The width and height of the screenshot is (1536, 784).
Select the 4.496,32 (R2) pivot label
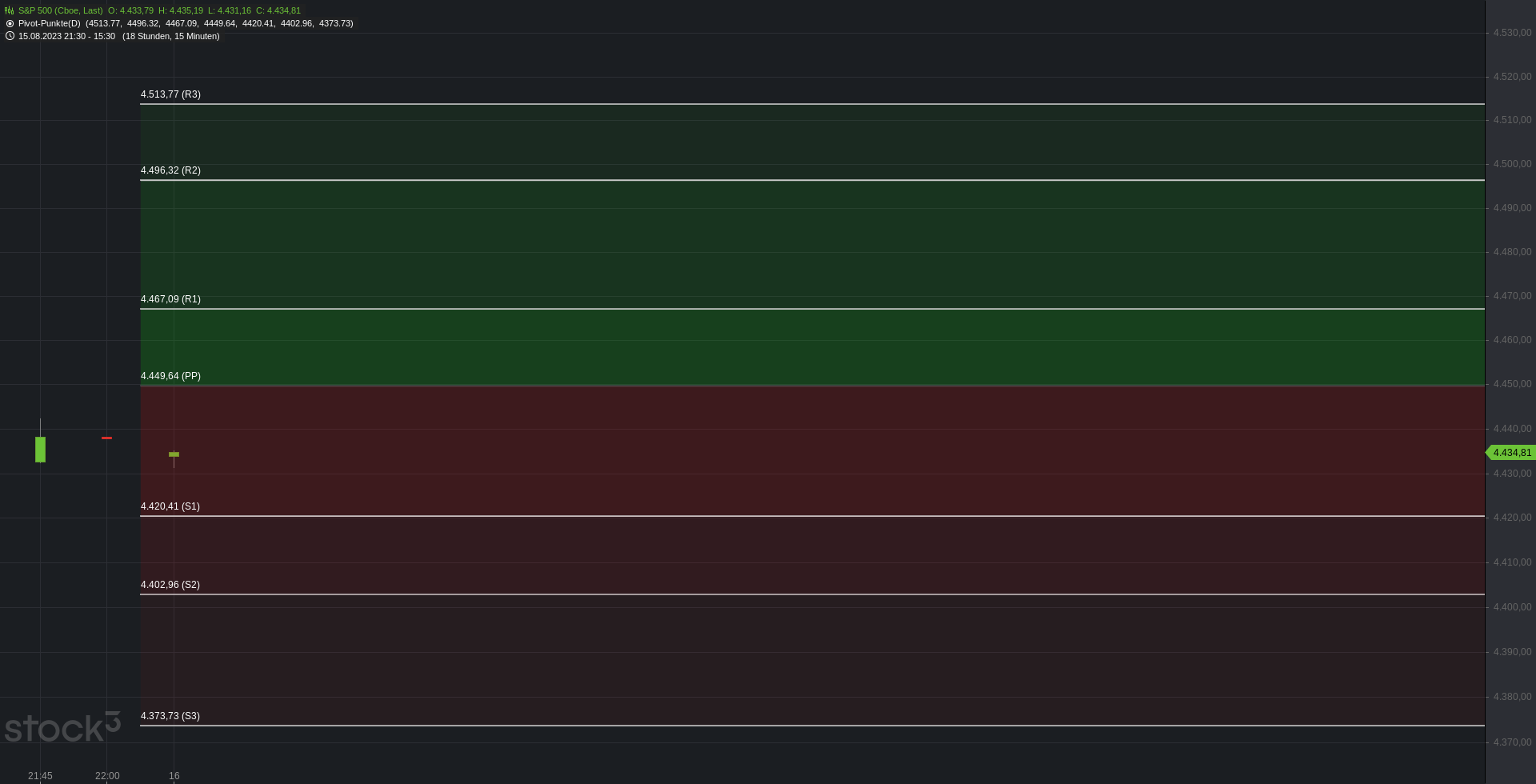[x=170, y=170]
